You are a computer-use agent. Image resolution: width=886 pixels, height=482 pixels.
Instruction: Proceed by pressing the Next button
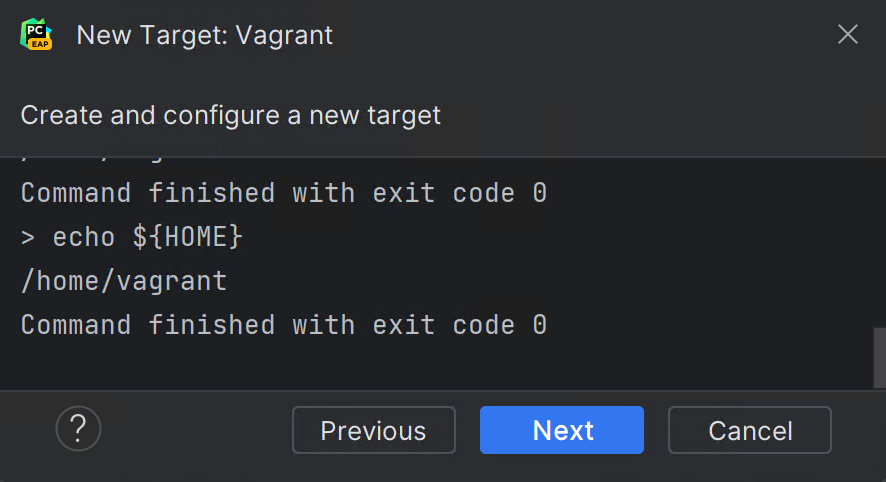562,430
